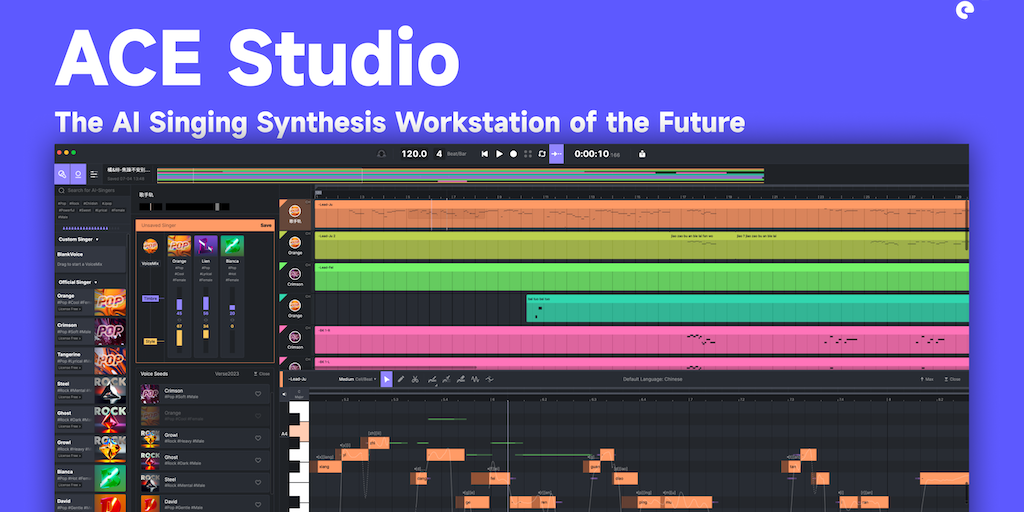
Task: Select Crimson in the Official Singer list
Action: click(x=91, y=331)
